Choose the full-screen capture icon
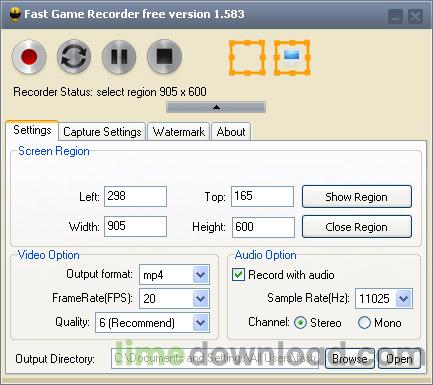Viewport: 433px width, 385px height. coord(292,58)
